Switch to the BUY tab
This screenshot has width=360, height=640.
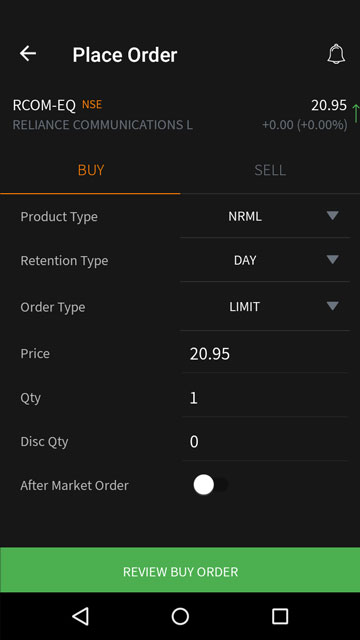pyautogui.click(x=91, y=170)
